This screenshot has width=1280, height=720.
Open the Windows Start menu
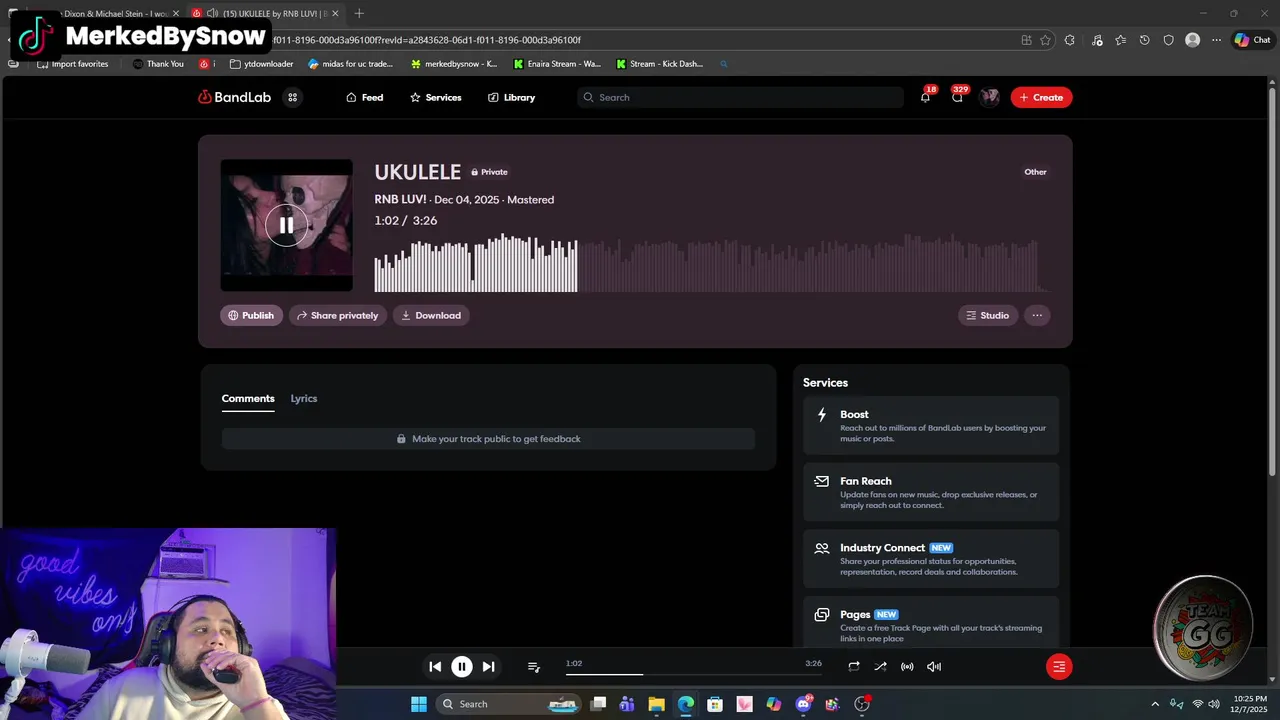[418, 704]
